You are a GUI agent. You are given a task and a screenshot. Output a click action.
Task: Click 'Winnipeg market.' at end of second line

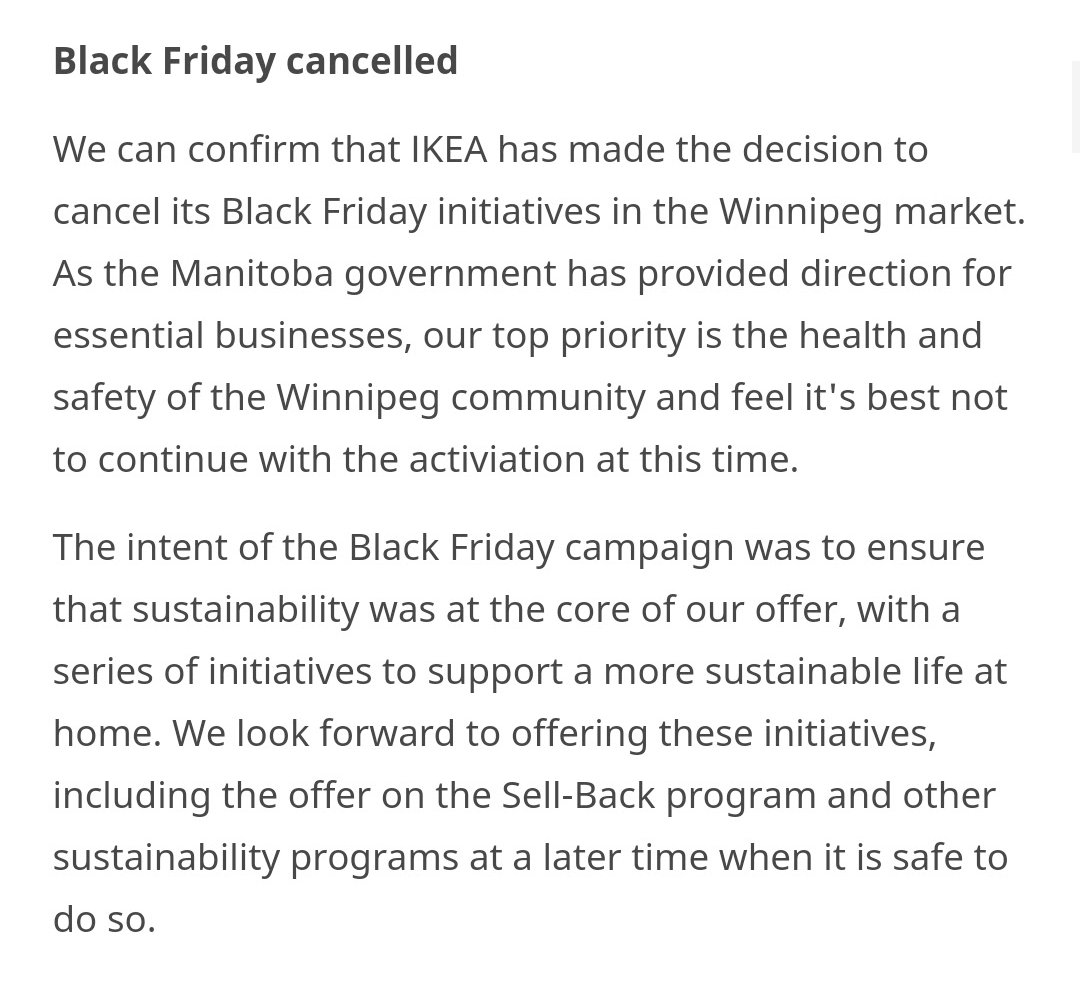coord(873,212)
